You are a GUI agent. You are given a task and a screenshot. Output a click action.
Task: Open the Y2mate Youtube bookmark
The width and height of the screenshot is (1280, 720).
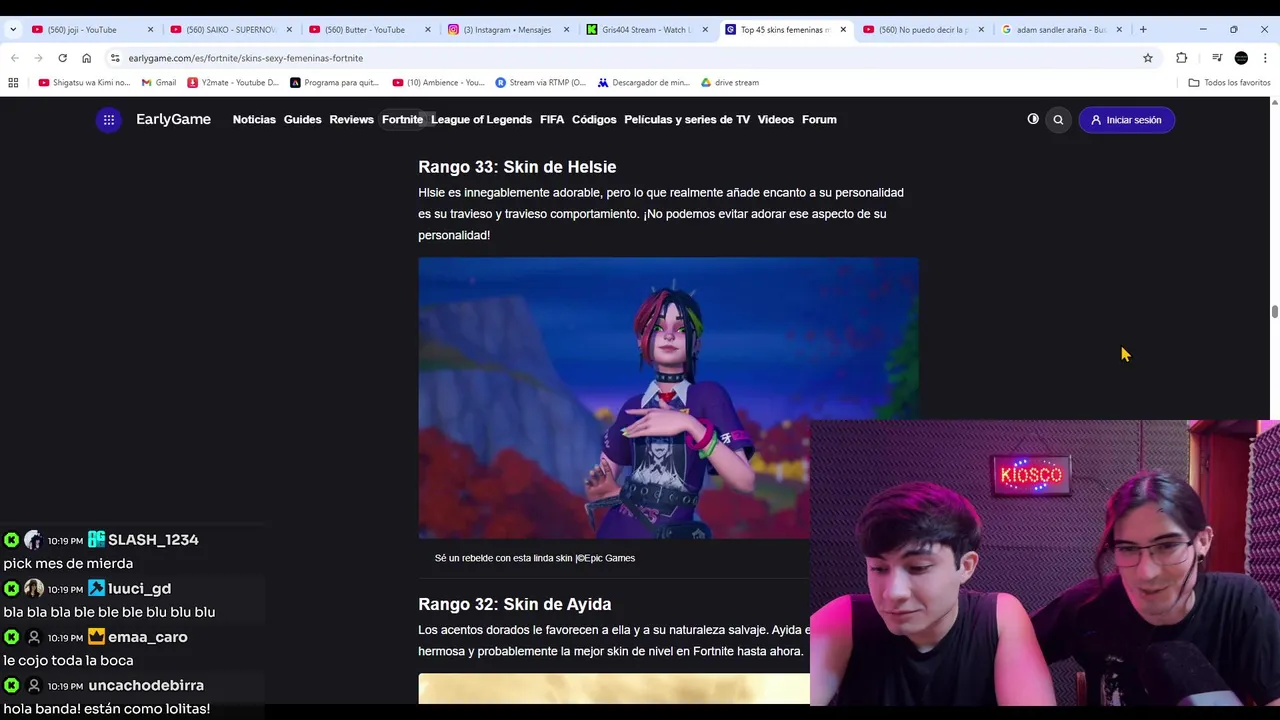233,83
